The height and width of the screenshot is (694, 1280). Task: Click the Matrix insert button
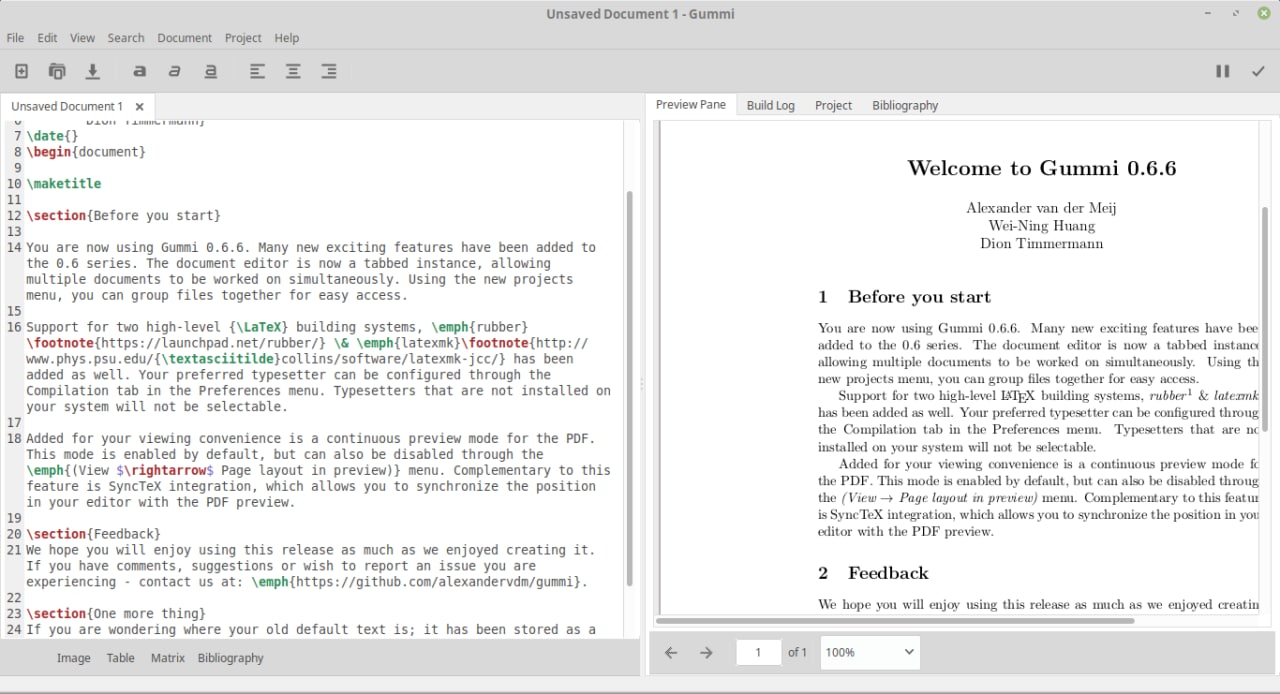pos(168,658)
